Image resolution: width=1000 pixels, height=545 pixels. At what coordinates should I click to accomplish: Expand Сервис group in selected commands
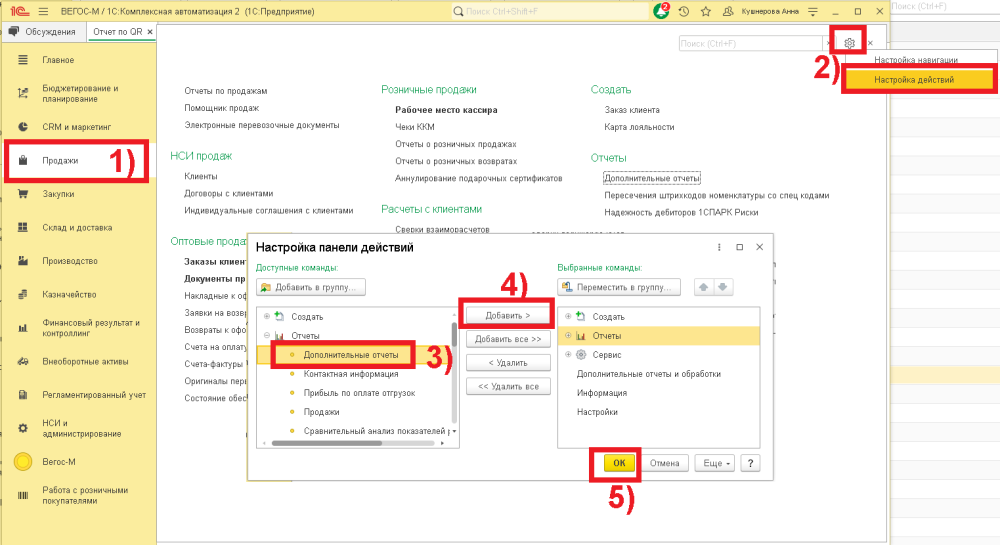568,355
